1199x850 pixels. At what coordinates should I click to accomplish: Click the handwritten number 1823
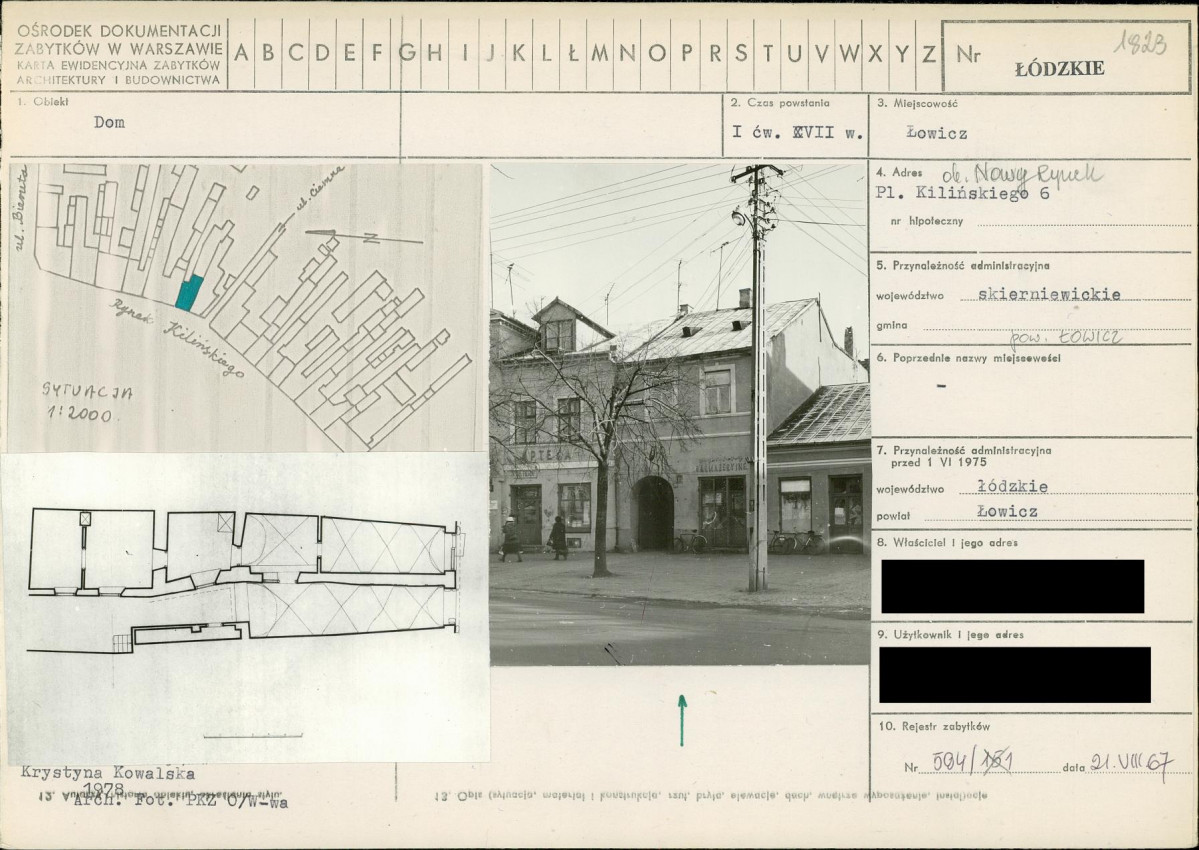click(1140, 44)
